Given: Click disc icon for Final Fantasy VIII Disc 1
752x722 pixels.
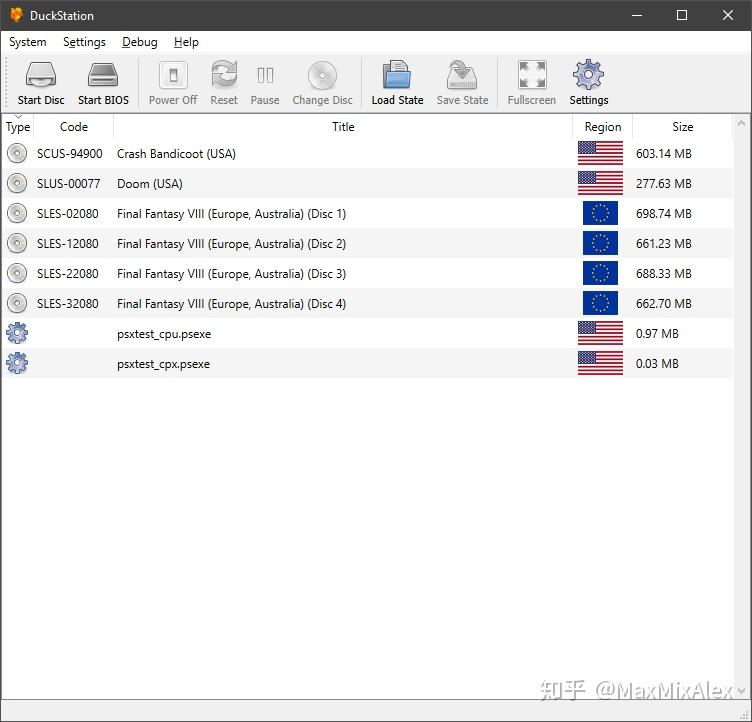Looking at the screenshot, I should pos(17,213).
